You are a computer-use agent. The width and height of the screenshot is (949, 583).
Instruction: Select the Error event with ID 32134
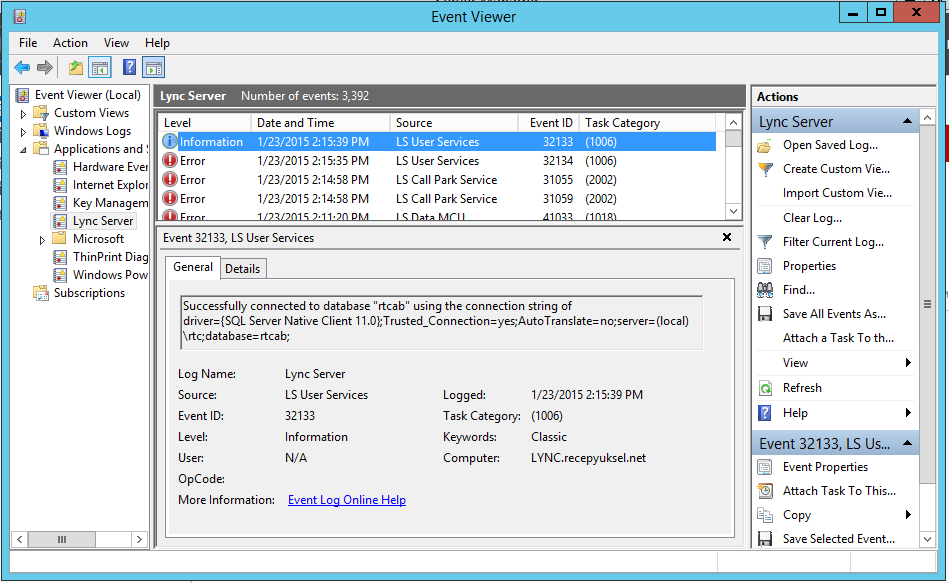[437, 161]
